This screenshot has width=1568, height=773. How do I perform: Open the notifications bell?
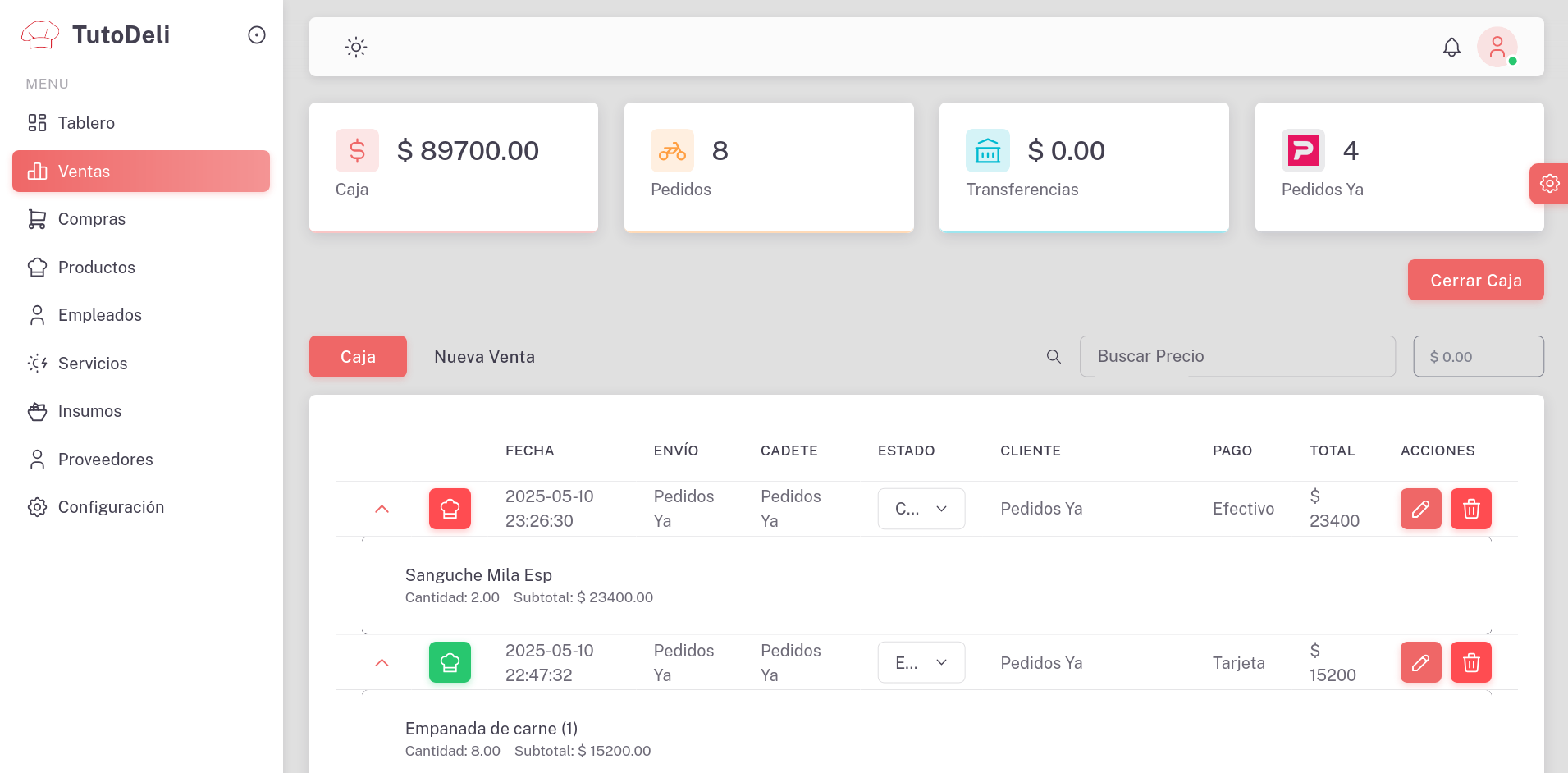pos(1451,47)
